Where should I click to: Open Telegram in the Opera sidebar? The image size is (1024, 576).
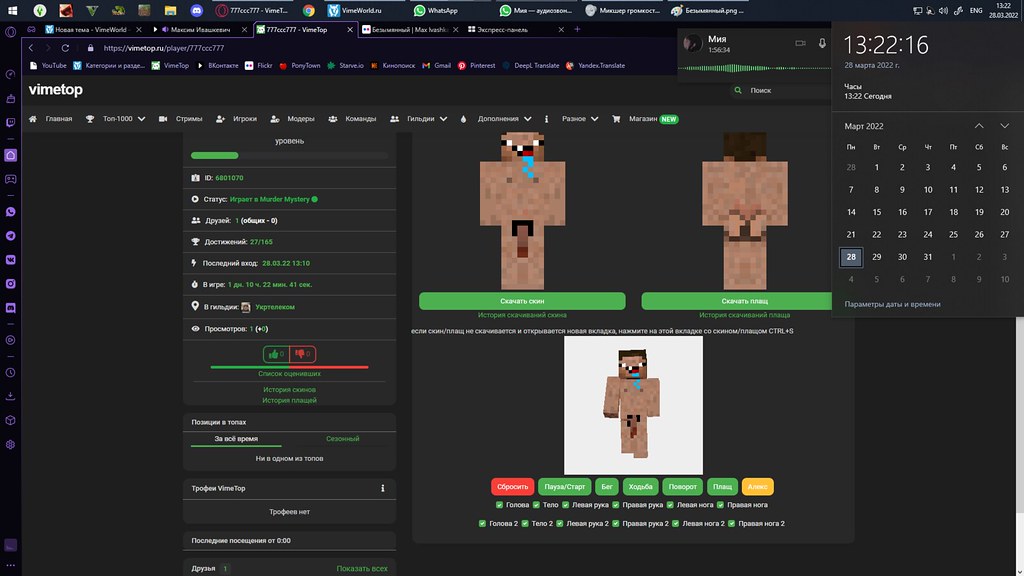point(10,234)
